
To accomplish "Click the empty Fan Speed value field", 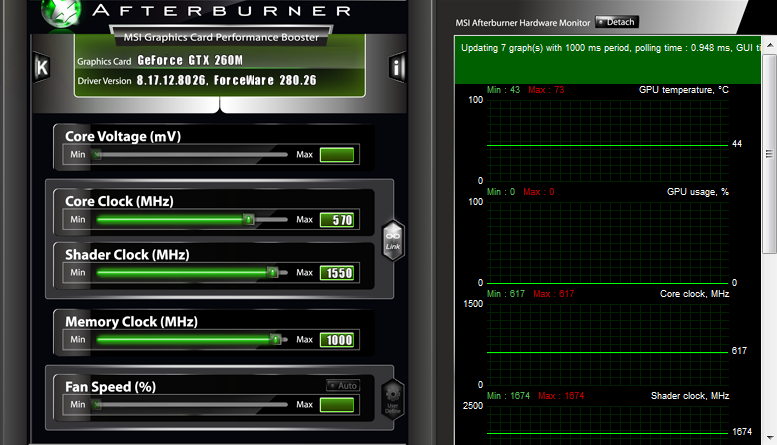I will 337,404.
